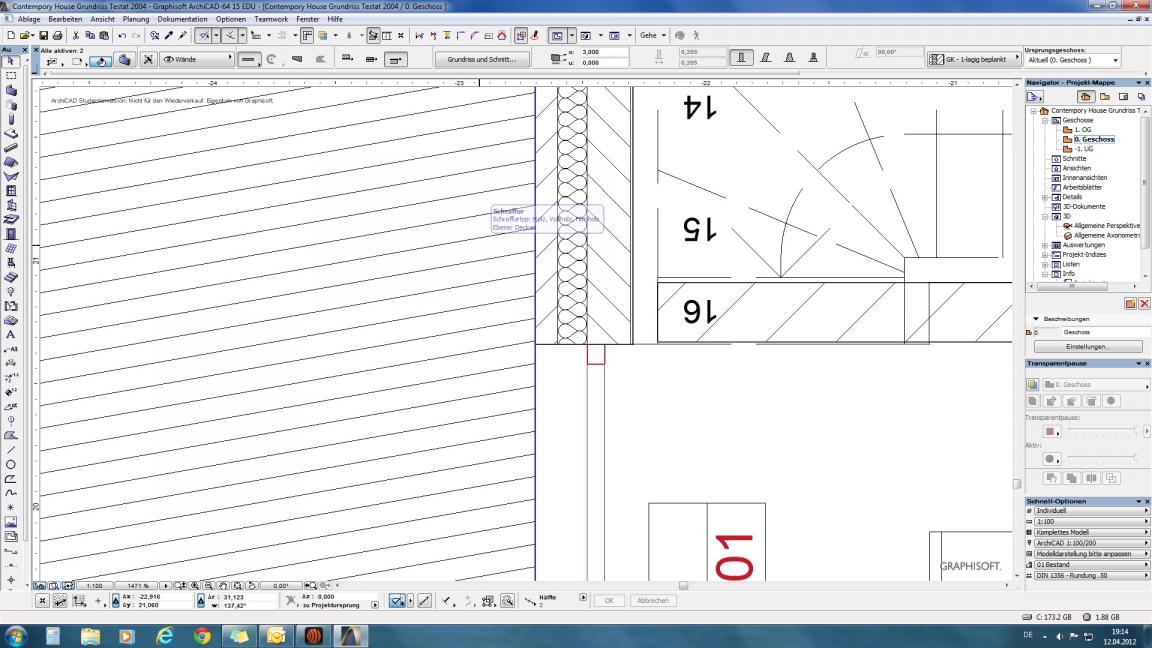Select the Wall tool in the toolbox
1152x648 pixels.
tap(10, 90)
